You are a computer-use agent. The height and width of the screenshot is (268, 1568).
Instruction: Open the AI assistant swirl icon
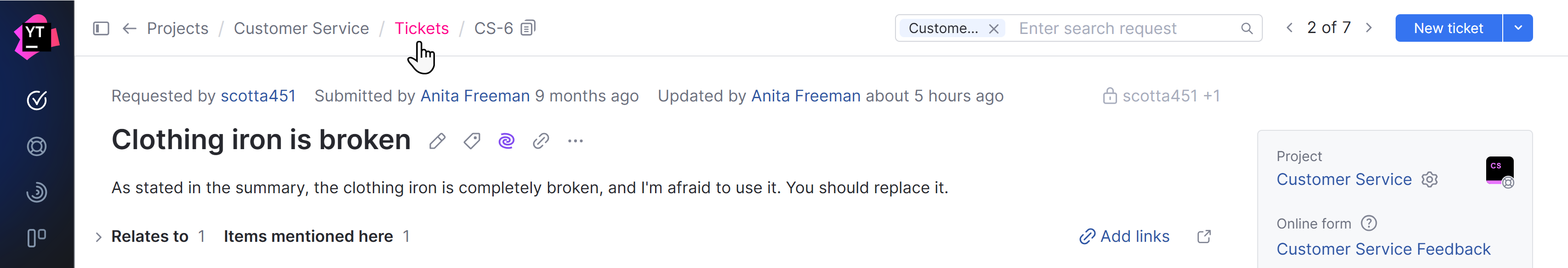pos(507,142)
